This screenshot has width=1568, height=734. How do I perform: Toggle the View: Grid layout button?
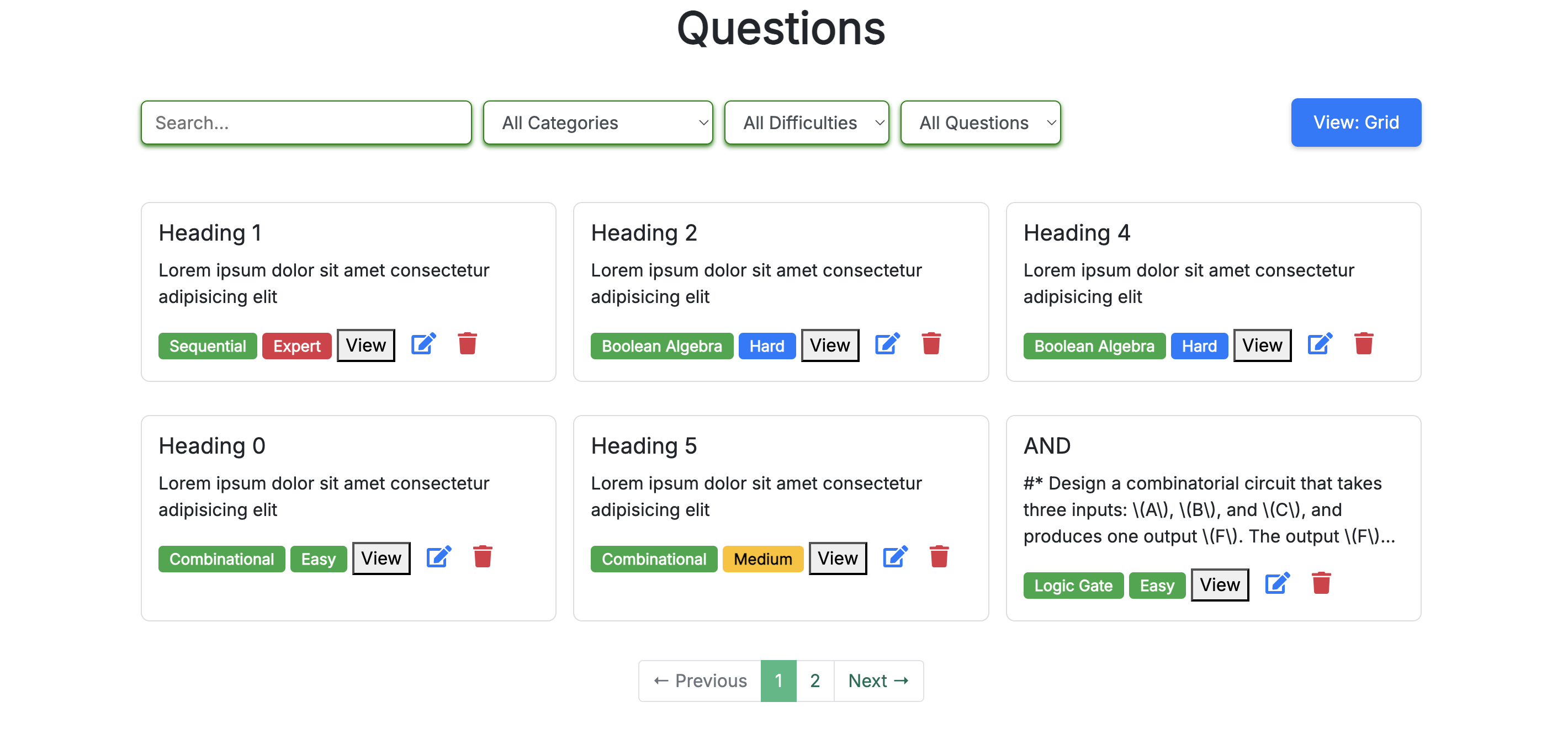[x=1355, y=123]
